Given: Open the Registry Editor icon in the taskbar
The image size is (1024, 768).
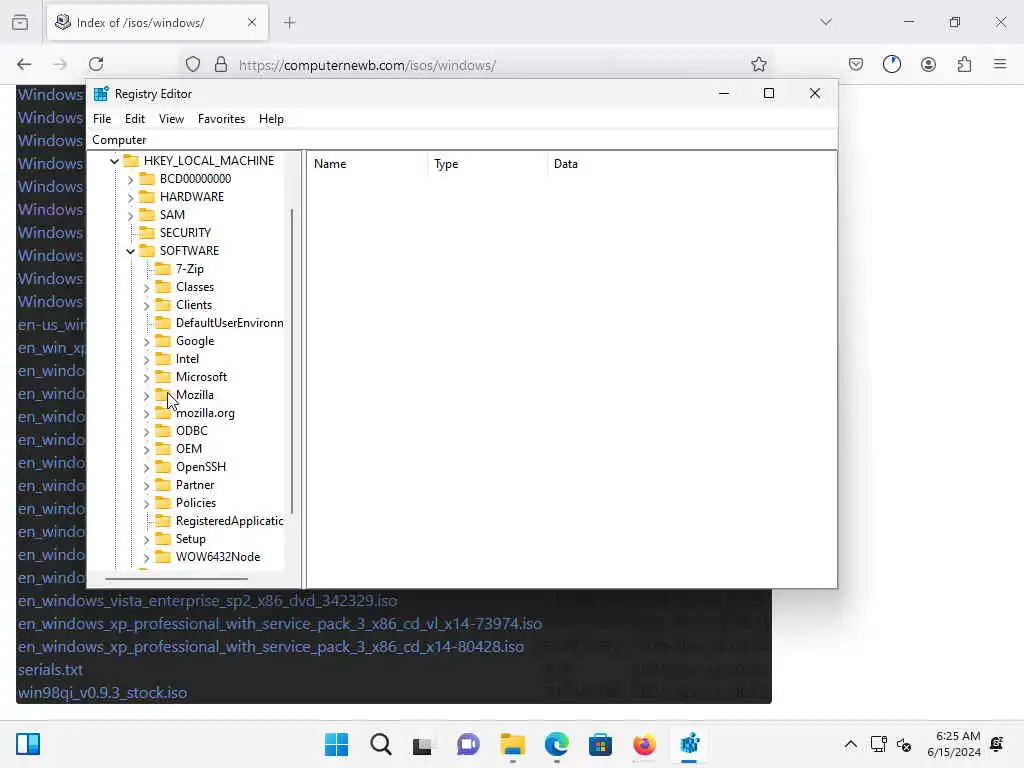Looking at the screenshot, I should pyautogui.click(x=690, y=744).
